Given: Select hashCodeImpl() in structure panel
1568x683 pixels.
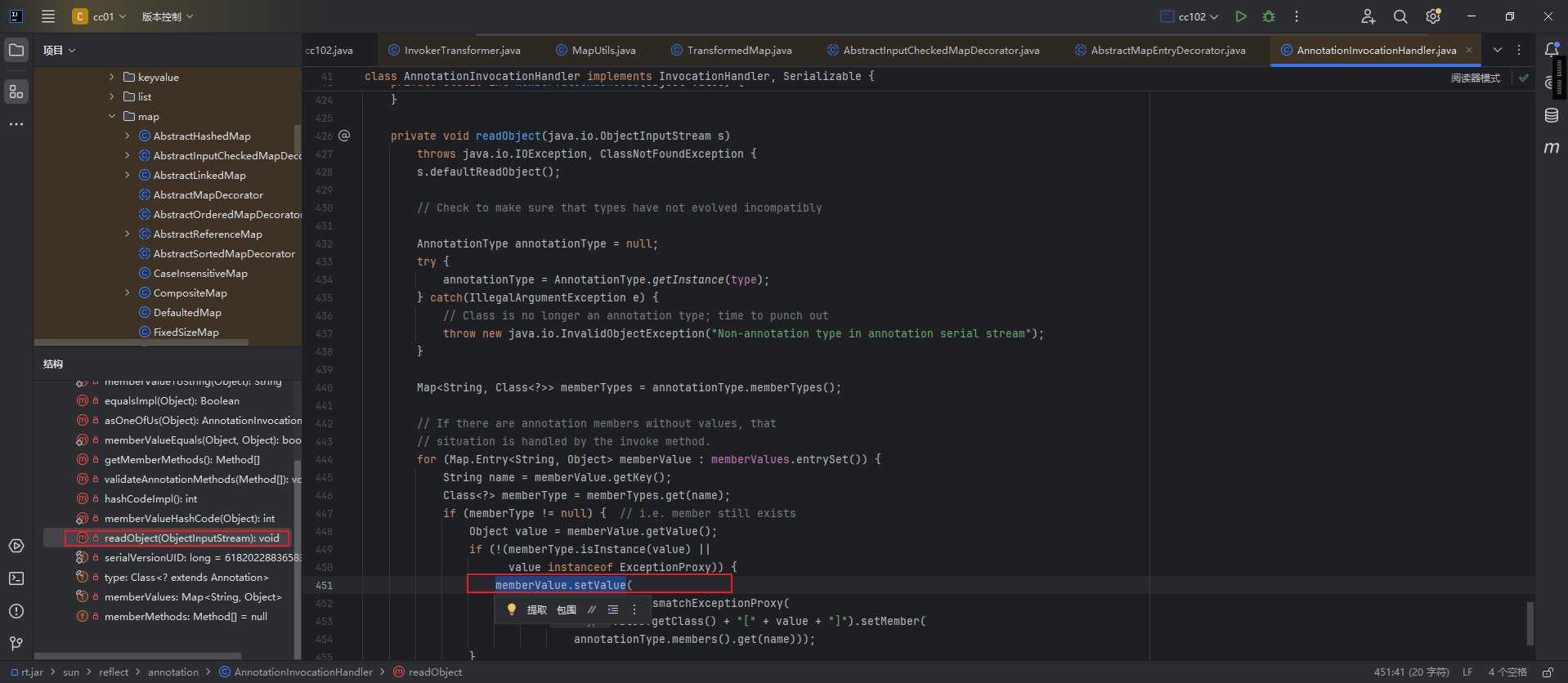Looking at the screenshot, I should pyautogui.click(x=150, y=498).
